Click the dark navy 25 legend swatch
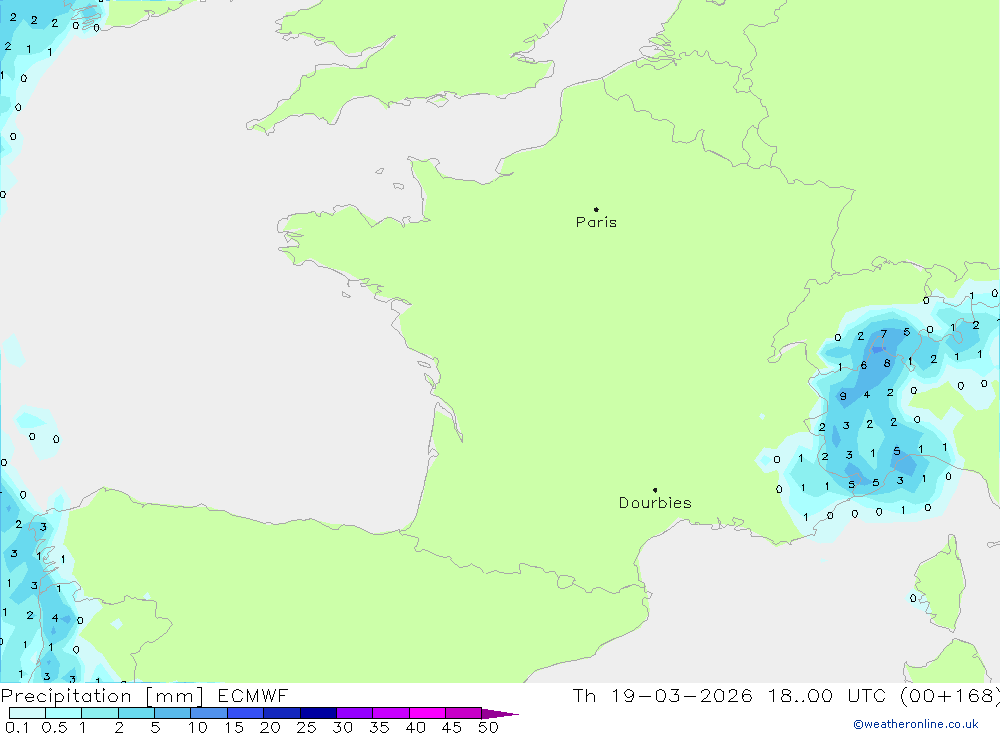1000x733 pixels. [x=318, y=713]
